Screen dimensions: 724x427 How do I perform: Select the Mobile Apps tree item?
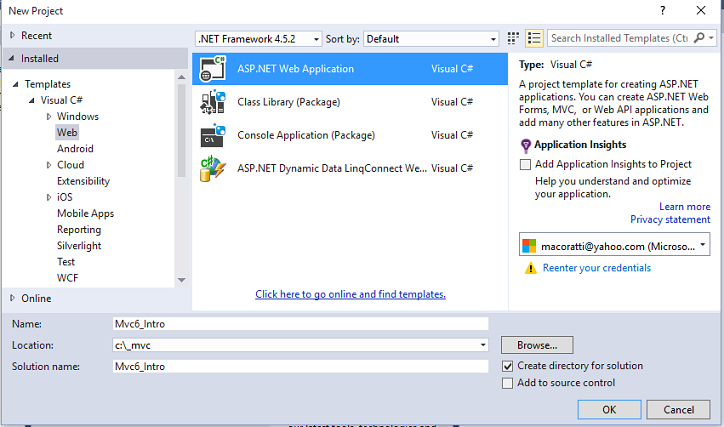click(85, 213)
